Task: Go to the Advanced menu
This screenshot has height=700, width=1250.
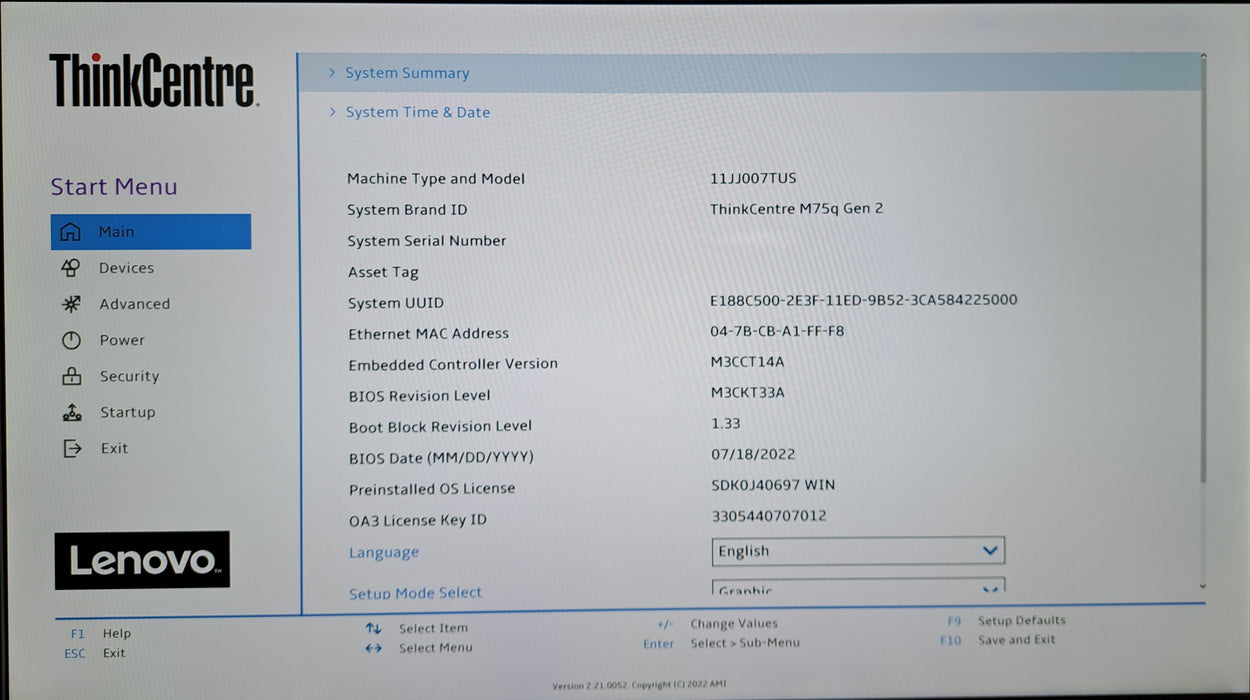Action: [x=134, y=304]
